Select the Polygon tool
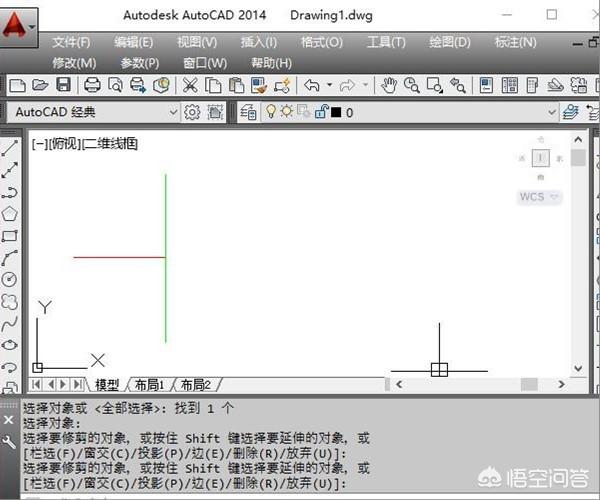 [10, 214]
